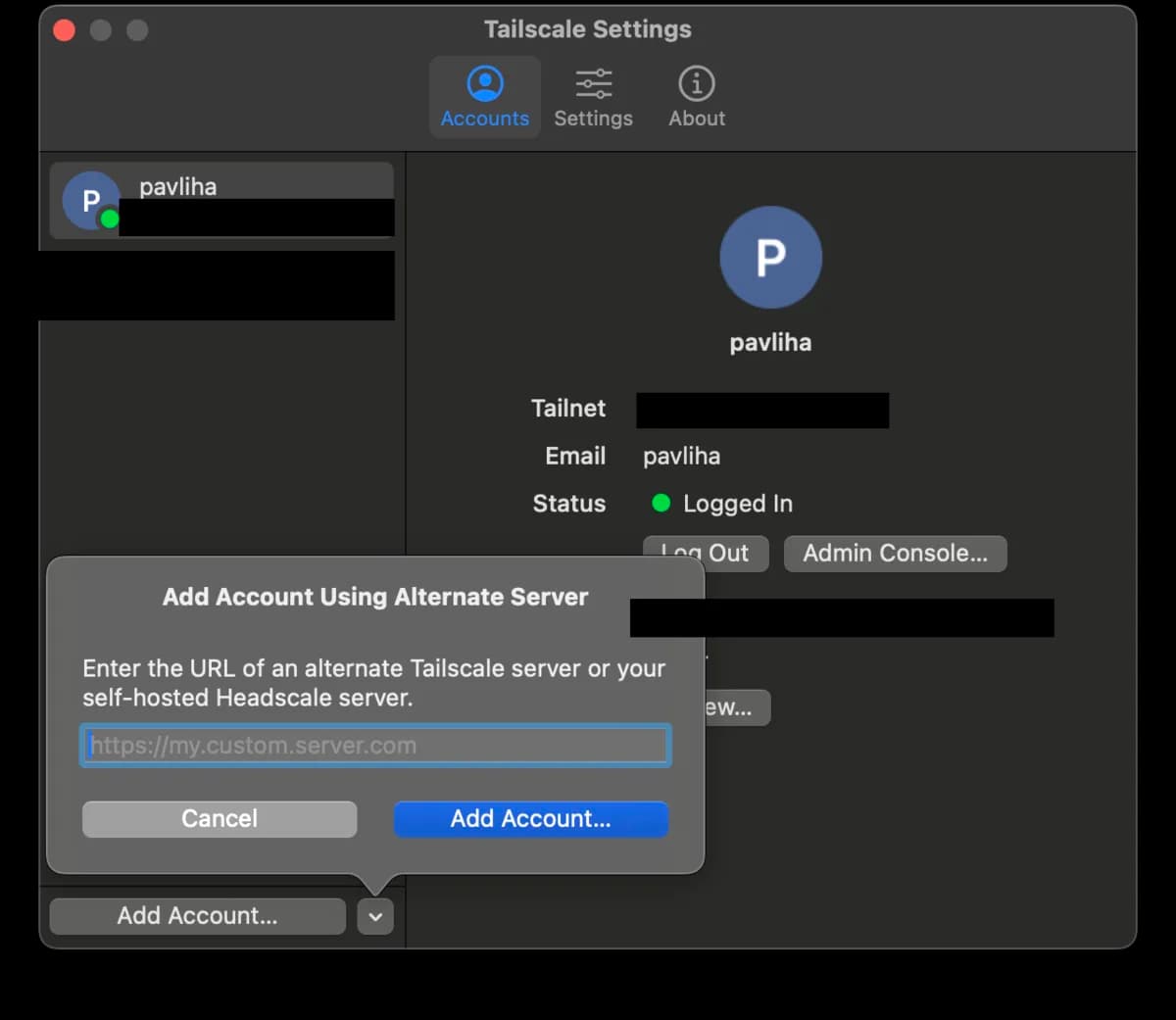Image resolution: width=1176 pixels, height=1020 pixels.
Task: Click the Logged In status text
Action: click(738, 504)
